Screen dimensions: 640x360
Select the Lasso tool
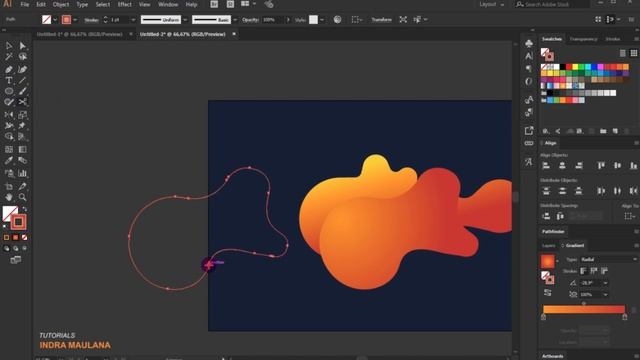tap(22, 57)
